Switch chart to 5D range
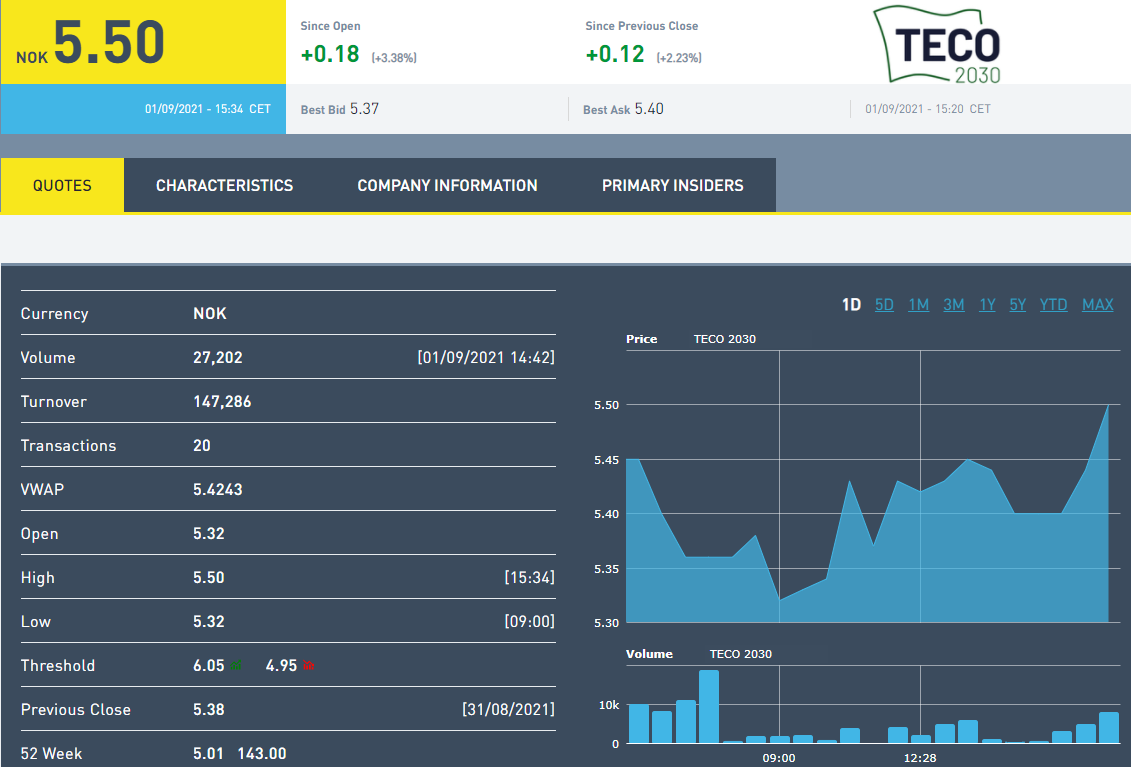The height and width of the screenshot is (767, 1131). click(x=884, y=304)
